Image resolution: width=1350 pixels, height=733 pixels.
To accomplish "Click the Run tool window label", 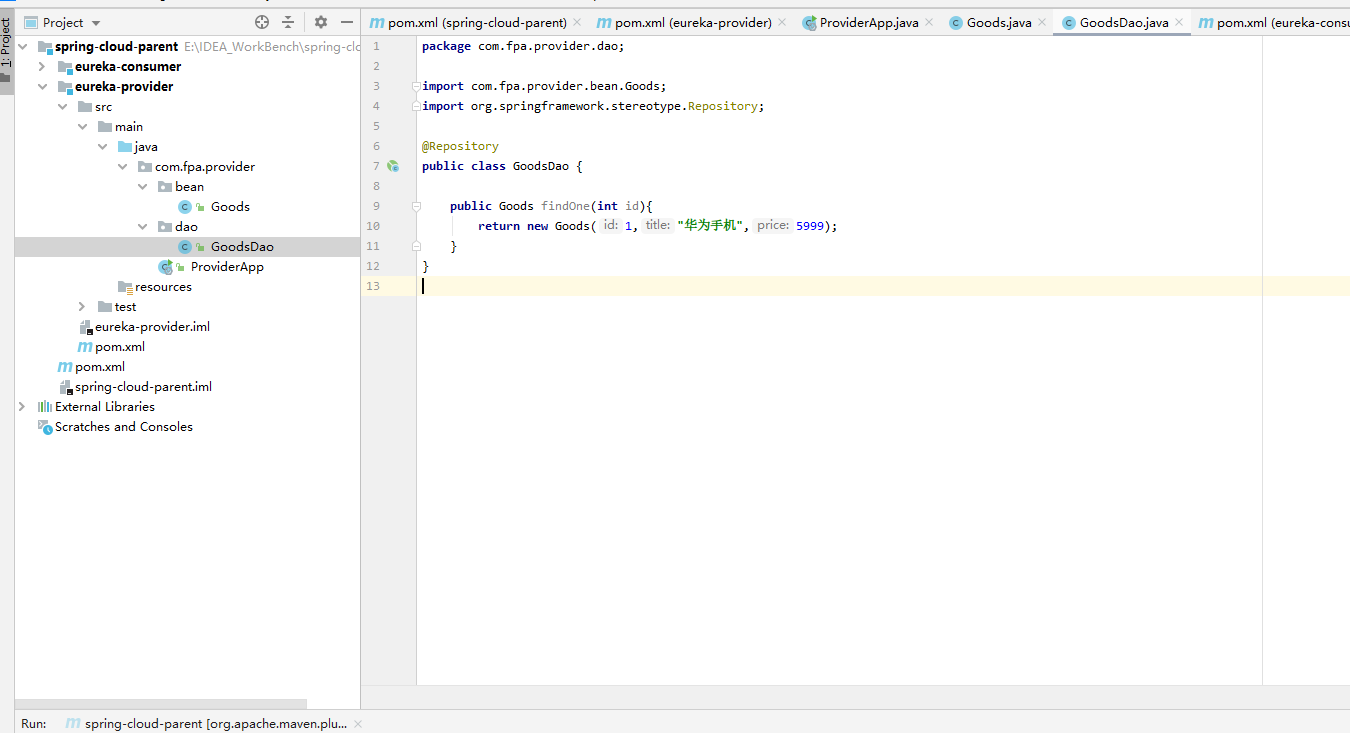I will click(x=34, y=723).
